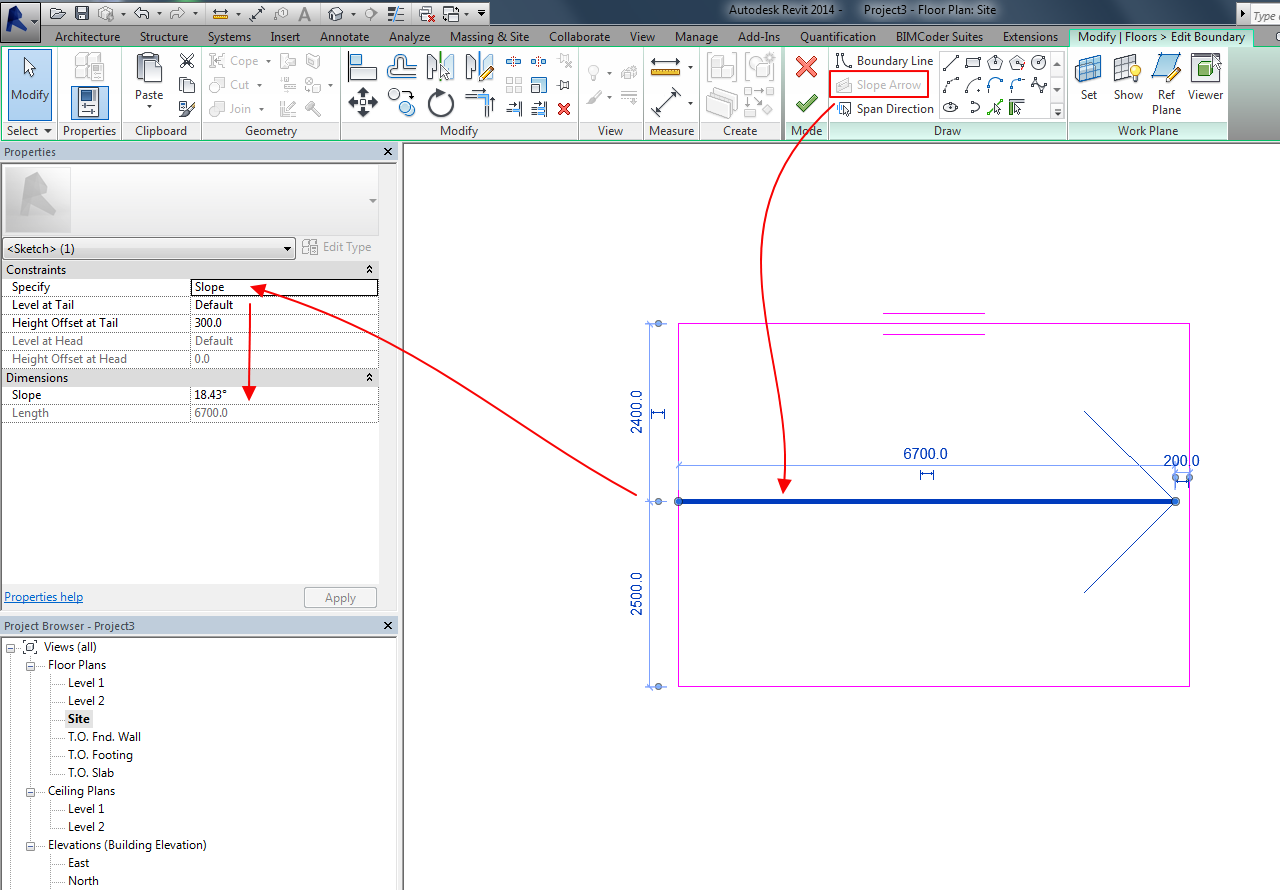Select the Rectangle draw tool
This screenshot has height=890, width=1280.
(x=973, y=61)
